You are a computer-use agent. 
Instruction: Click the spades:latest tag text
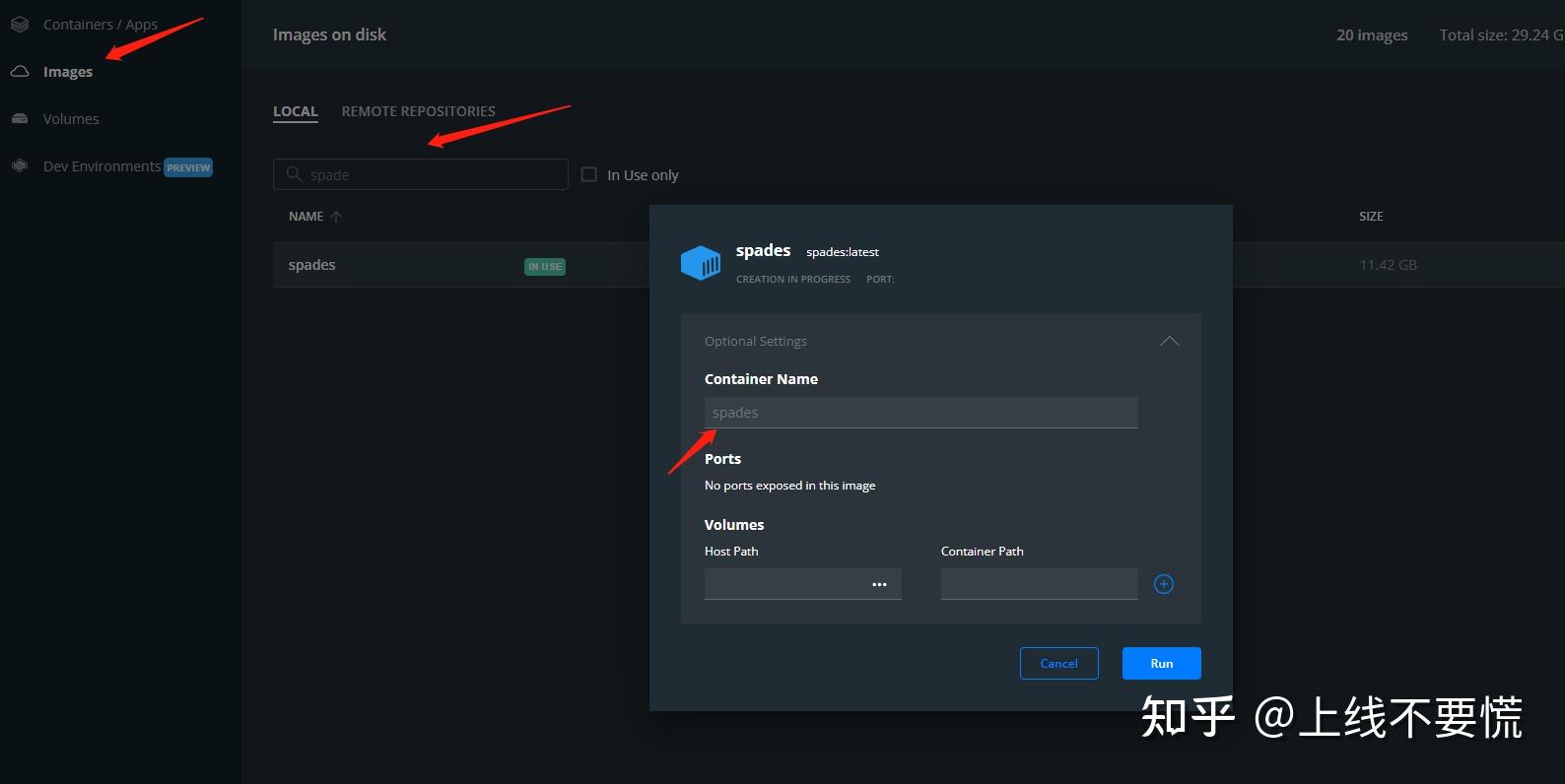[x=843, y=252]
